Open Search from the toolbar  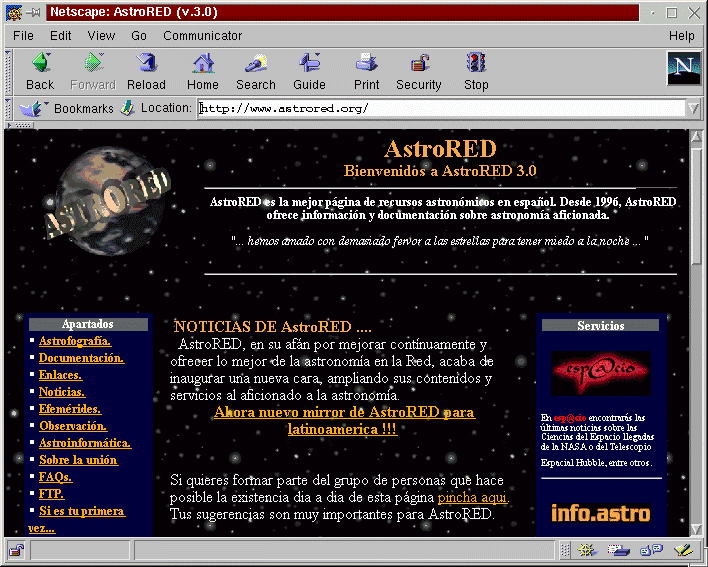[x=255, y=71]
